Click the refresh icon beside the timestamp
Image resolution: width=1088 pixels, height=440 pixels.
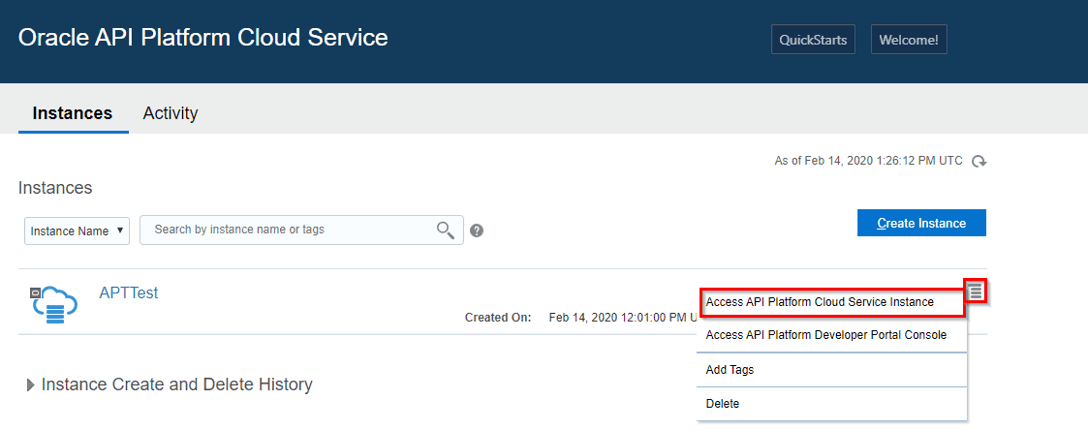pyautogui.click(x=978, y=162)
